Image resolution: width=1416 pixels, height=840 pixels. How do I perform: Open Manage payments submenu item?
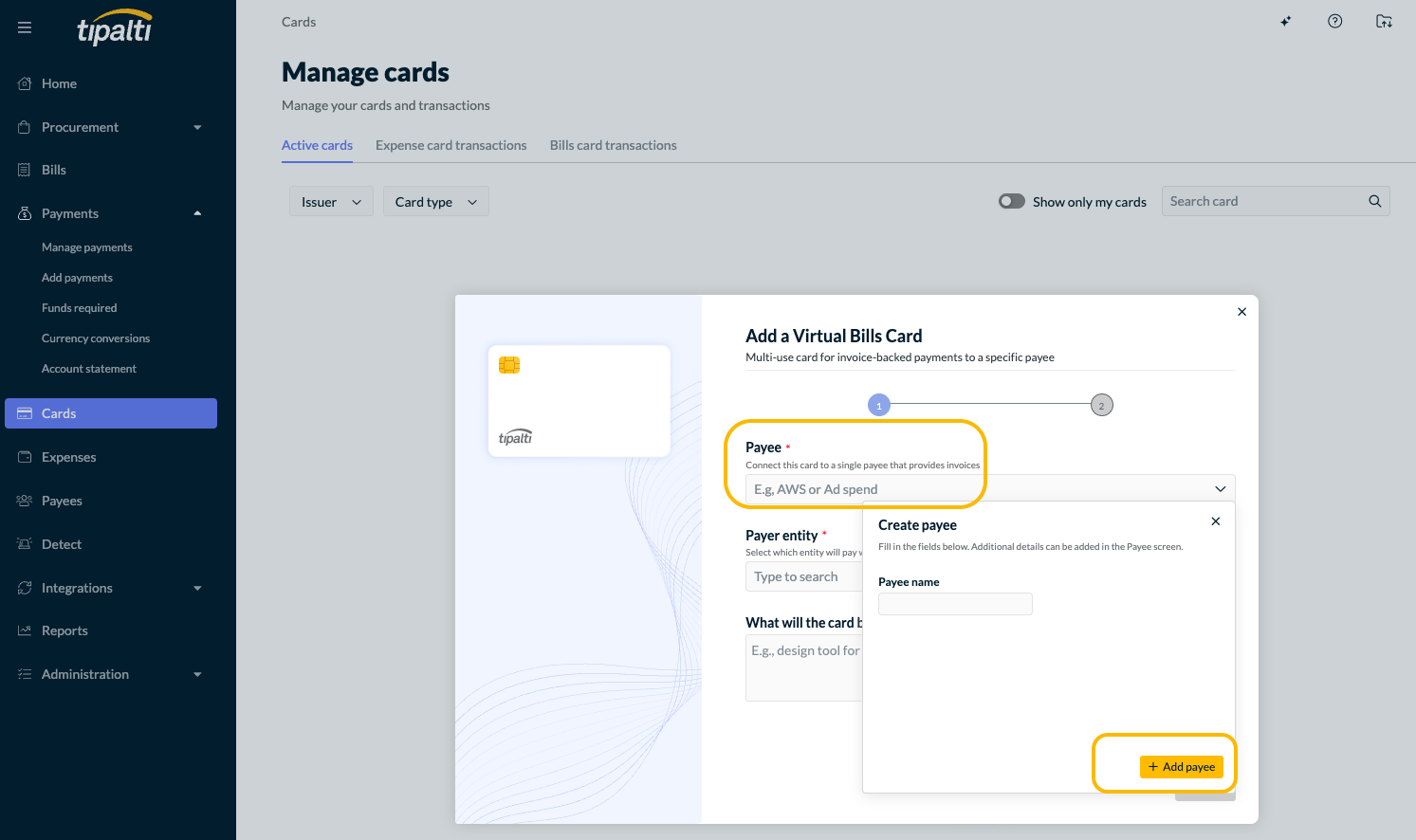[x=87, y=247]
